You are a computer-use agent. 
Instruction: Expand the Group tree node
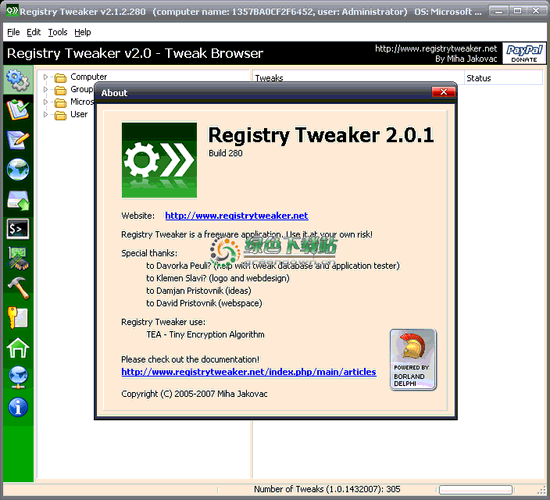pos(45,89)
